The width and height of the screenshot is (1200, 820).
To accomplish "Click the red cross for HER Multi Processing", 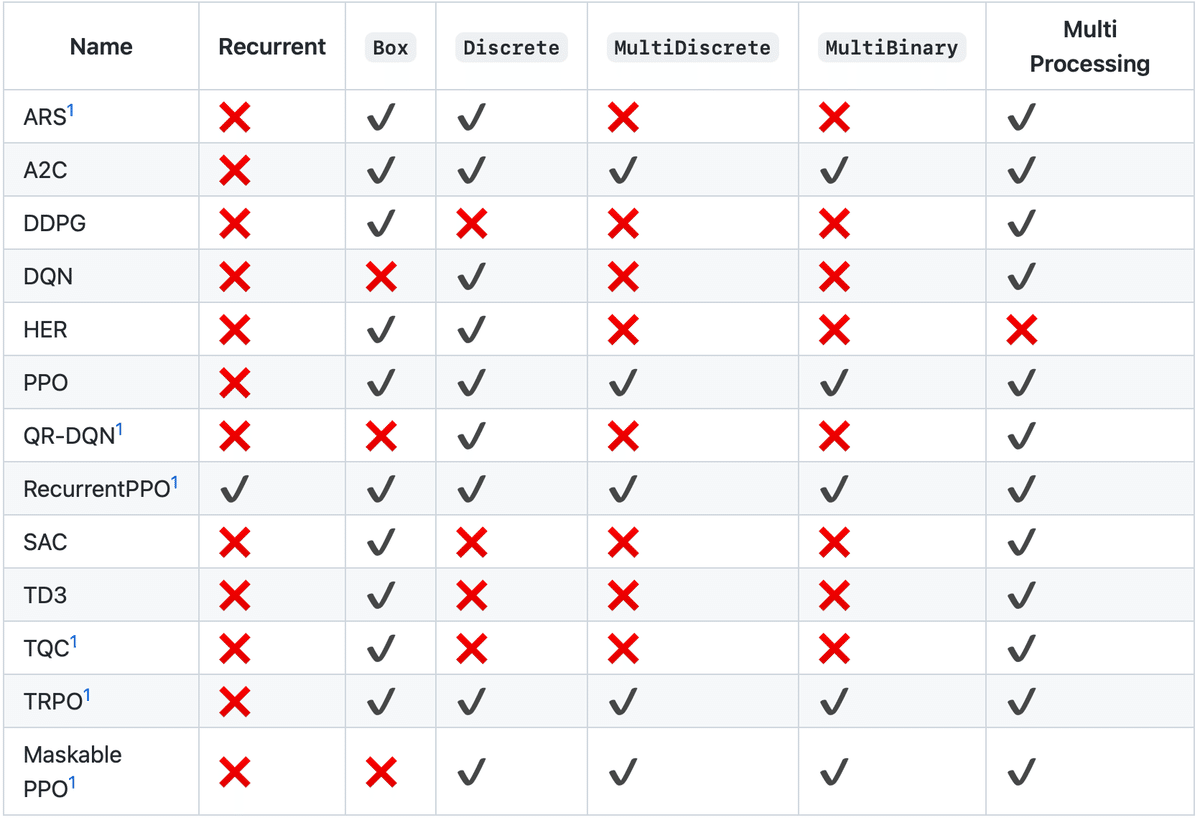I will pyautogui.click(x=1021, y=330).
